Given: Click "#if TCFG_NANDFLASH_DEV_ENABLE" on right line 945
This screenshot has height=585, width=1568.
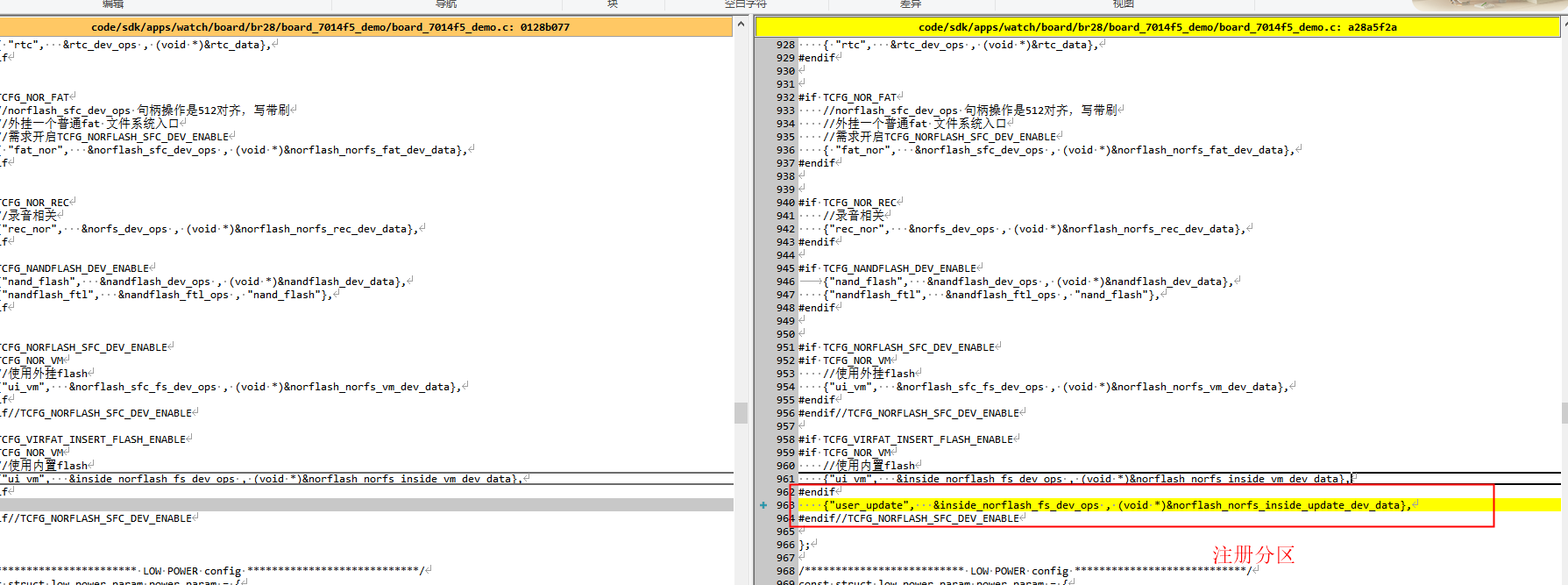Looking at the screenshot, I should tap(888, 268).
